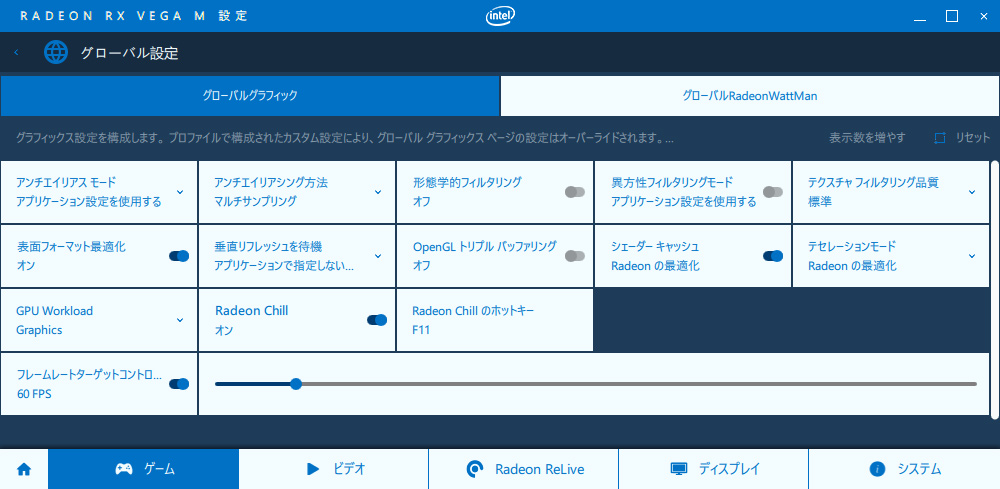
Task: Switch to グローバルRadeonWattMan tab
Action: click(750, 96)
